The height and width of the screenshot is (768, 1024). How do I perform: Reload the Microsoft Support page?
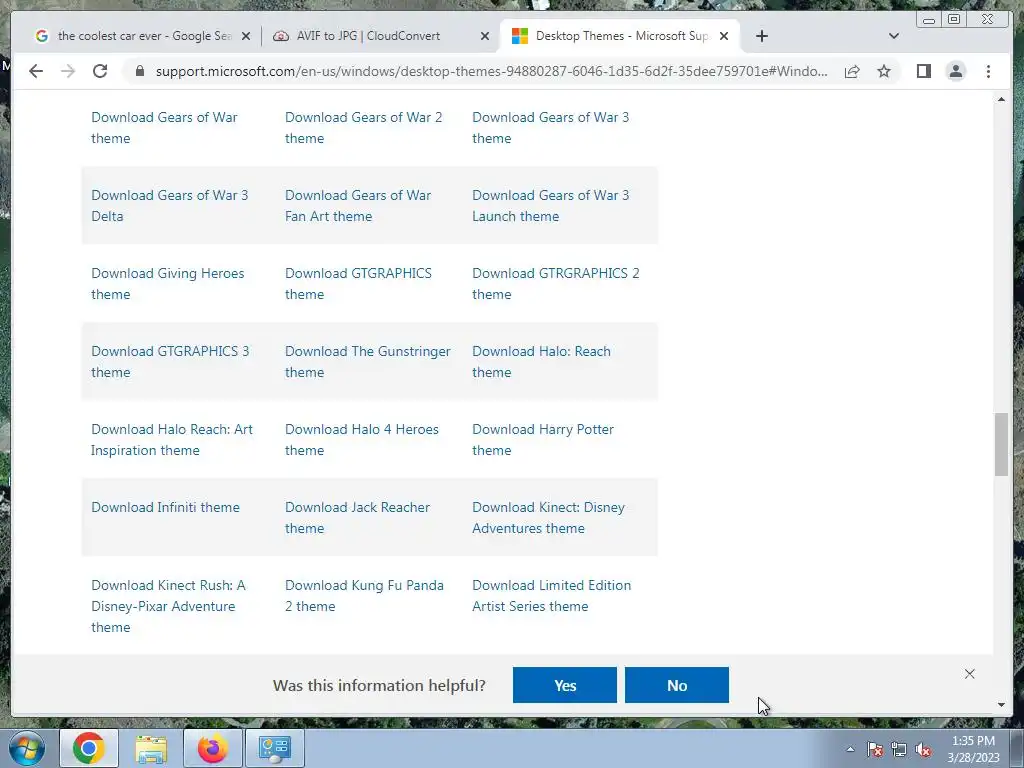click(100, 71)
